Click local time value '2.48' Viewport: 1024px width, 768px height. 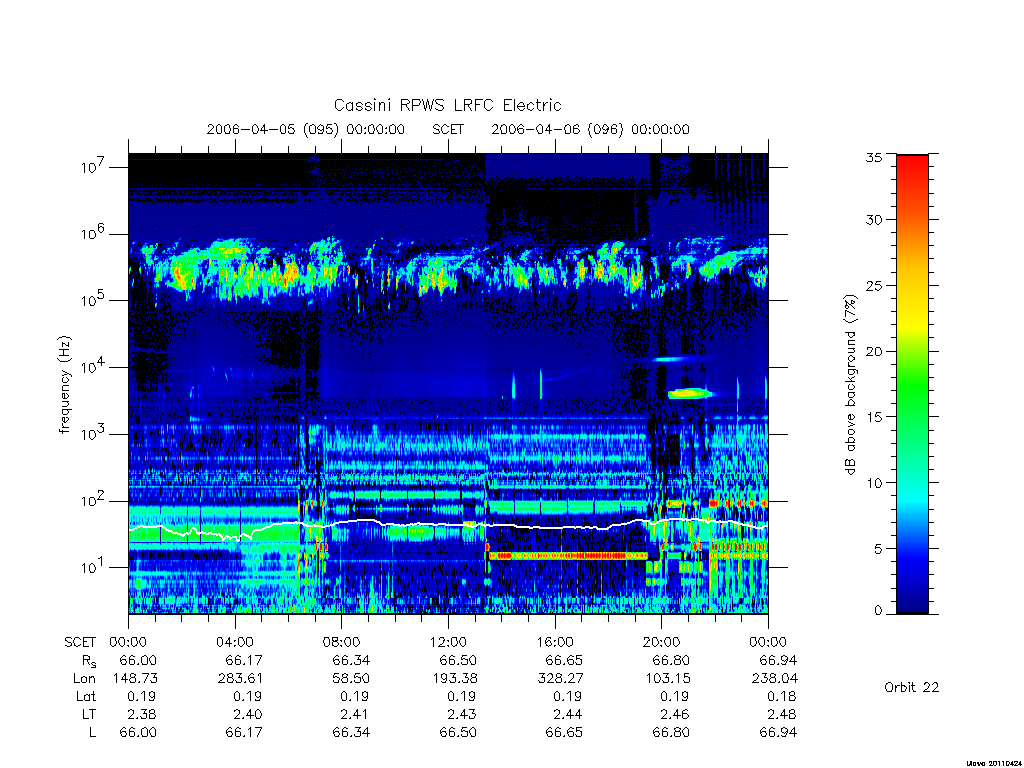pos(782,714)
